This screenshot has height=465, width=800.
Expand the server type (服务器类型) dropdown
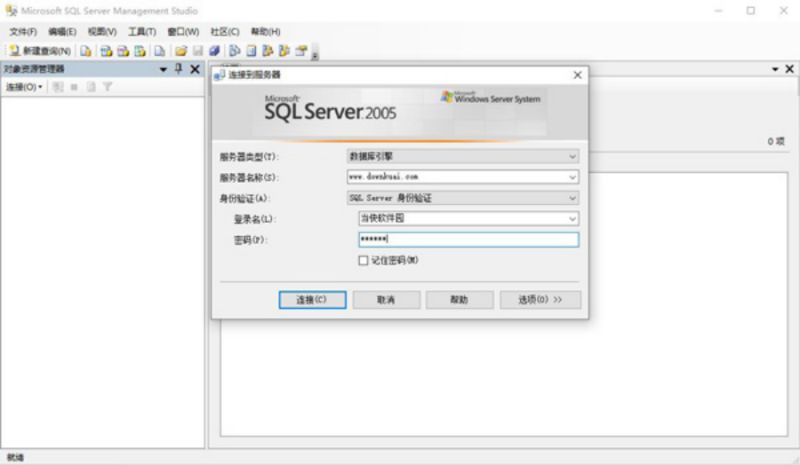572,156
